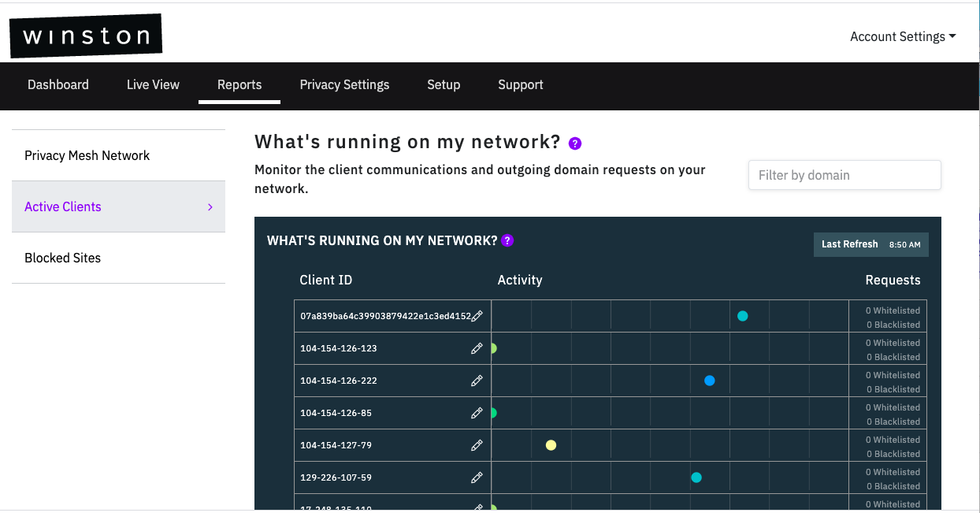Click the purple help icon beside page heading
This screenshot has width=980, height=513.
coord(575,144)
